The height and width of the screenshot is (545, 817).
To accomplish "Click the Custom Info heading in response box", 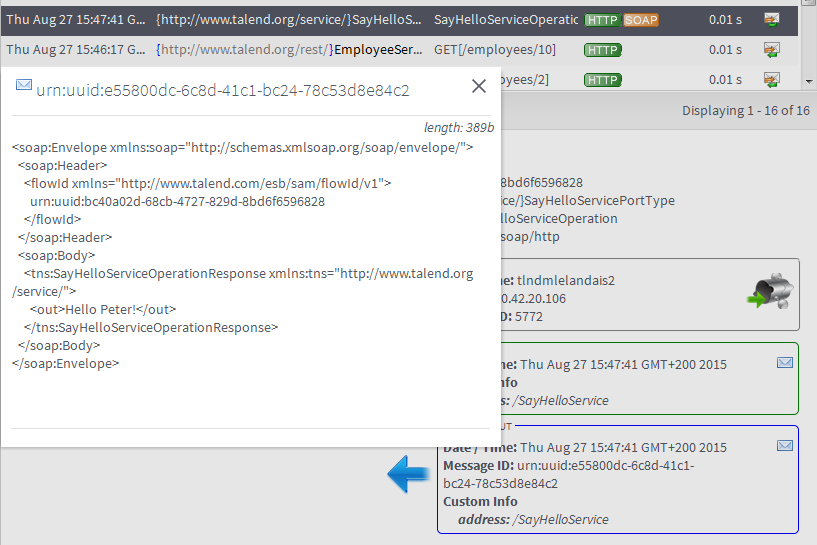I will 480,502.
